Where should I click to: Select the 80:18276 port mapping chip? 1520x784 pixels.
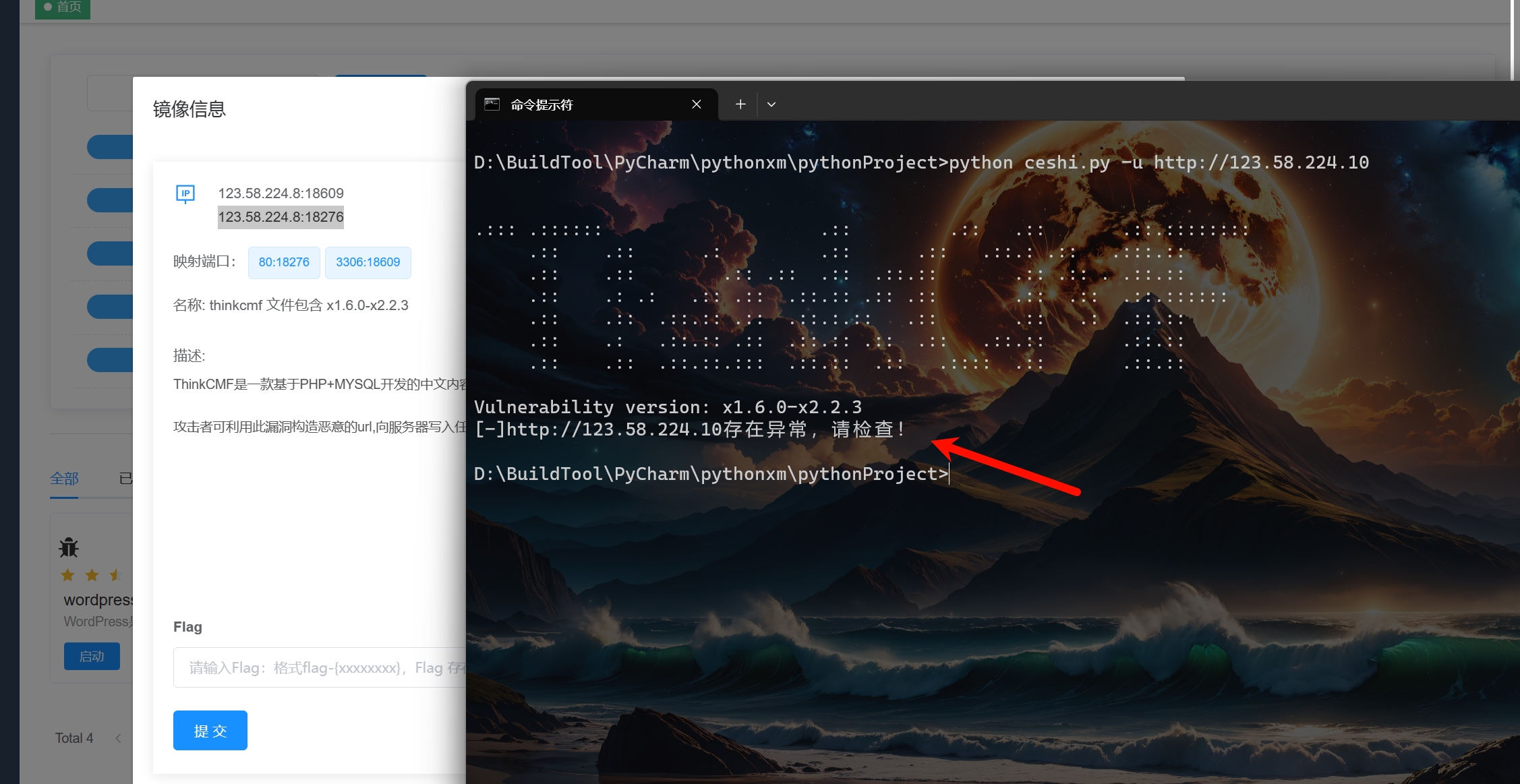pos(283,262)
